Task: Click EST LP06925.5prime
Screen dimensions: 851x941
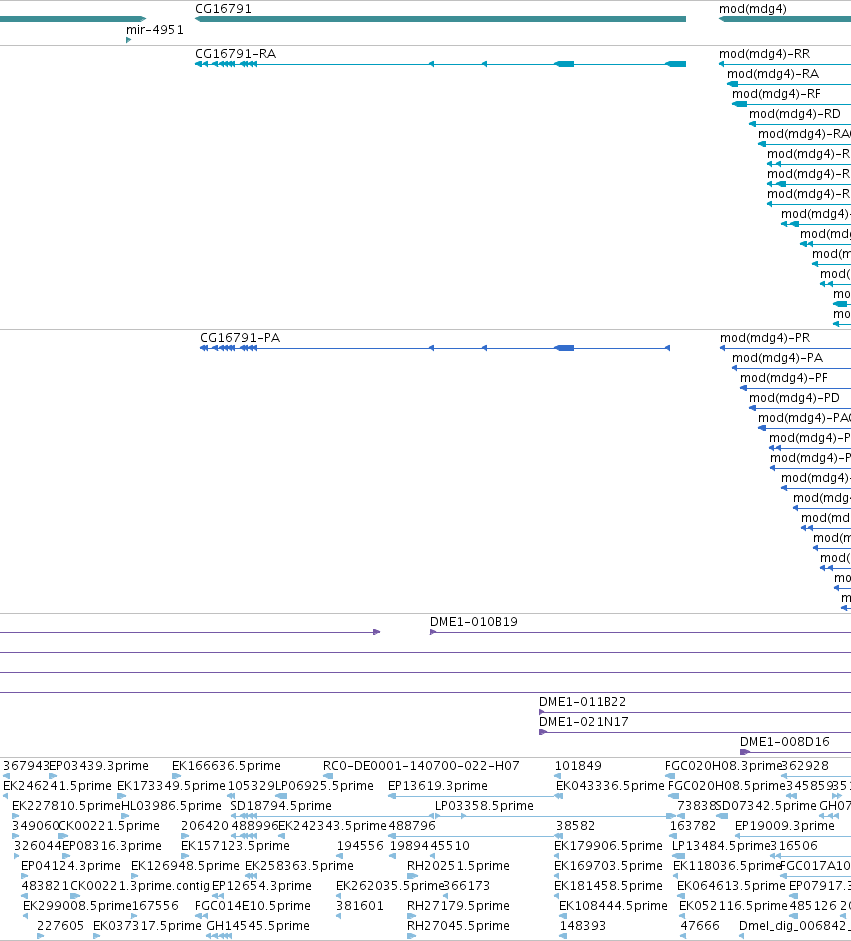Action: point(324,786)
